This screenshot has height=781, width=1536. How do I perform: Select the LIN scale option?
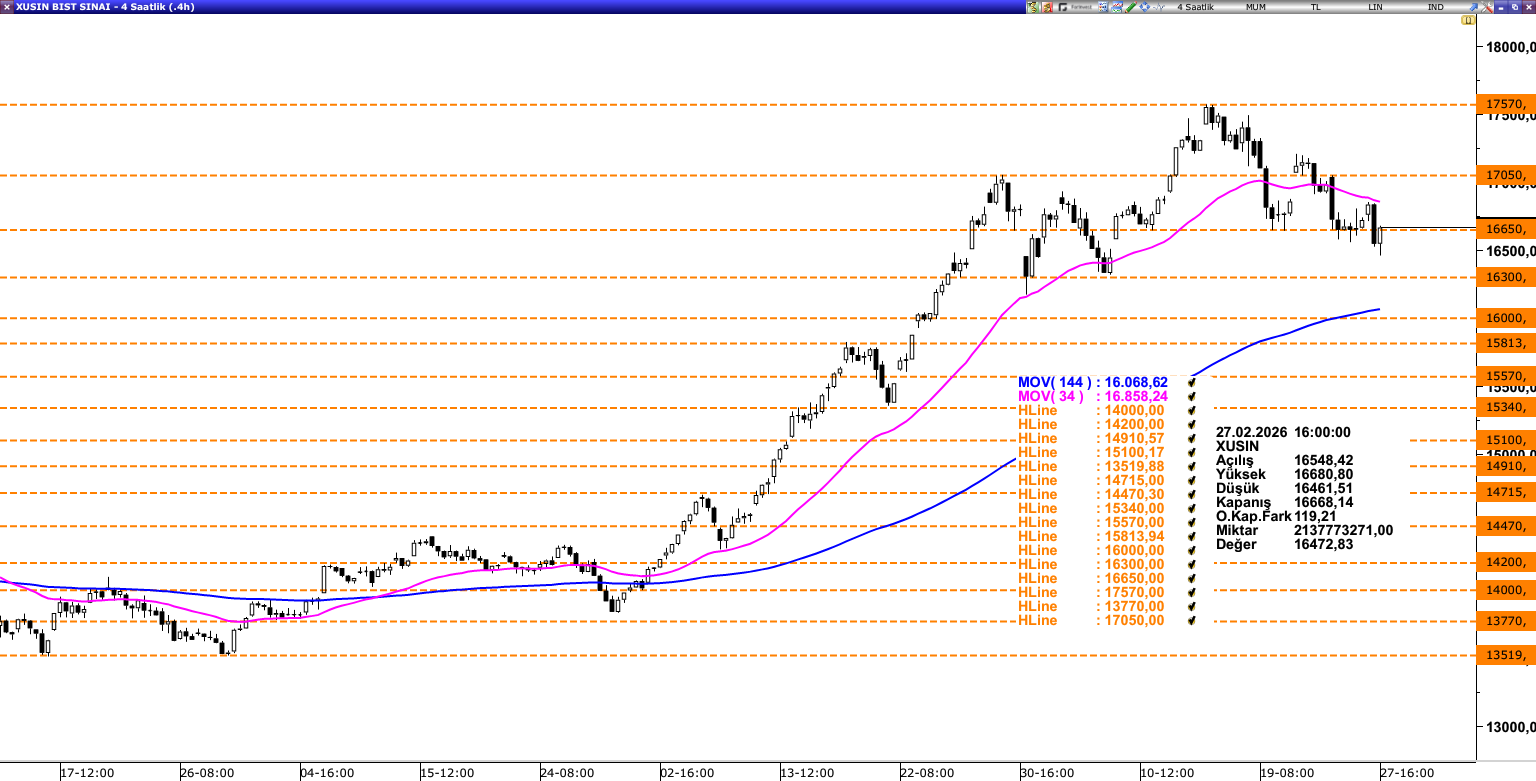pos(1376,7)
